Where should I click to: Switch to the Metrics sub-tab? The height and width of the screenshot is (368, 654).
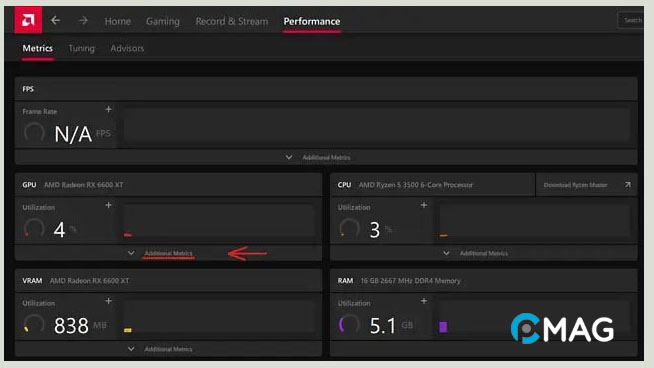coord(38,48)
